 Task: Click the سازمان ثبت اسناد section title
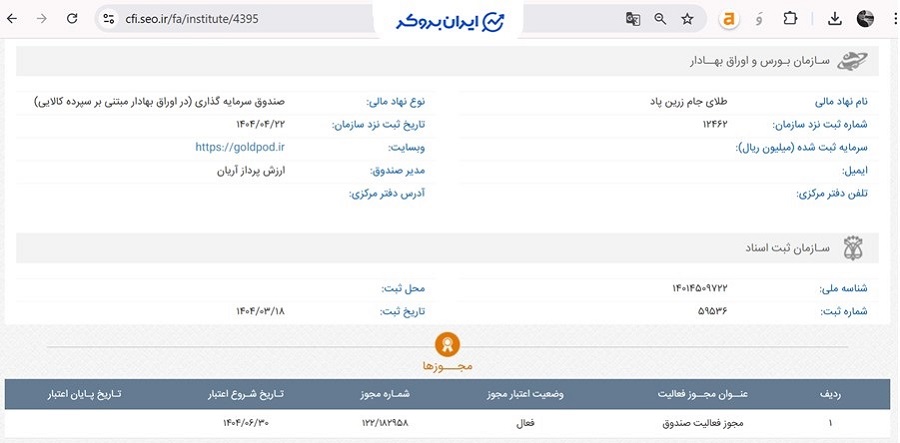[788, 248]
